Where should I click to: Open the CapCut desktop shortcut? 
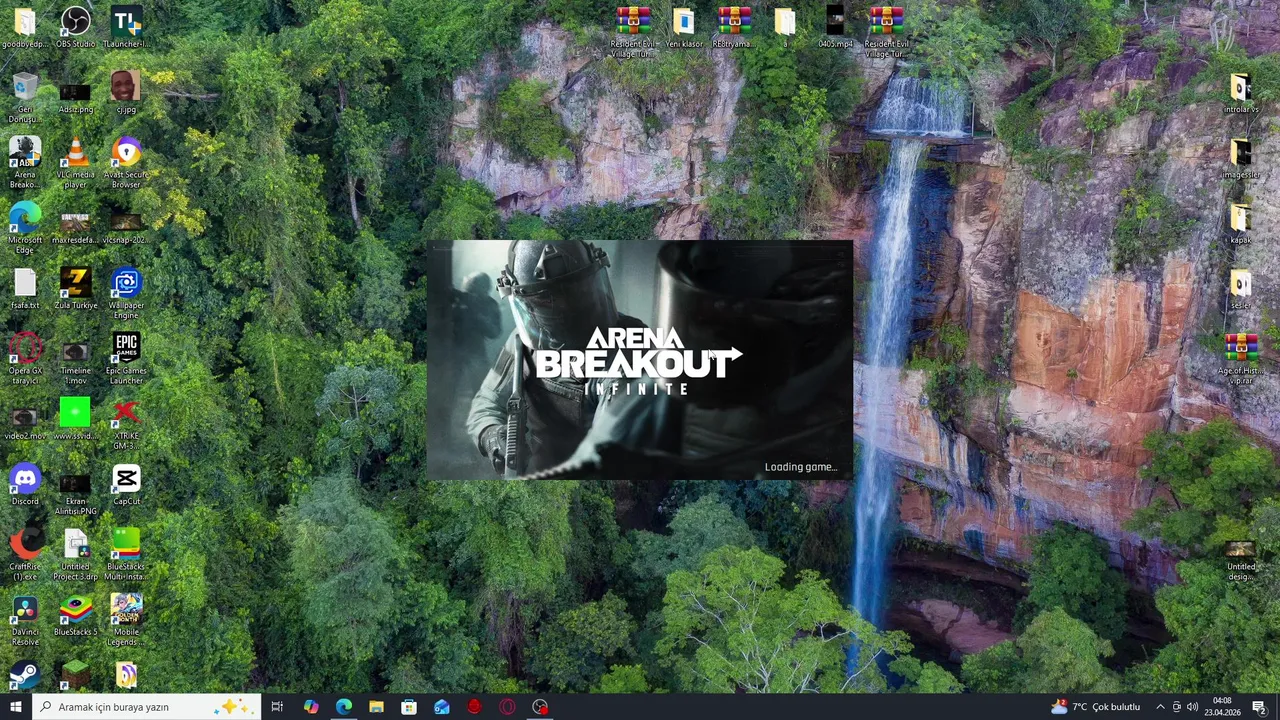126,484
